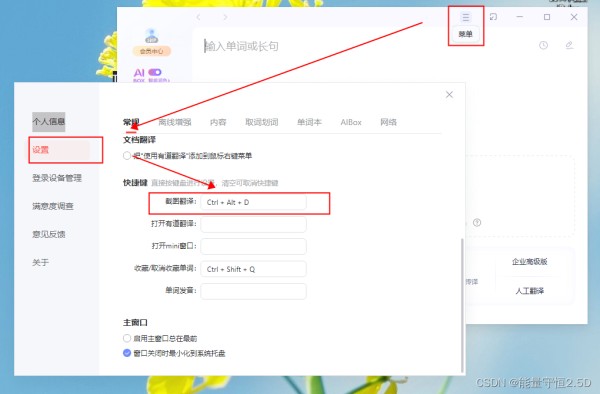Open 企业高级版 link in main window
Image resolution: width=600 pixels, height=394 pixels.
(530, 262)
